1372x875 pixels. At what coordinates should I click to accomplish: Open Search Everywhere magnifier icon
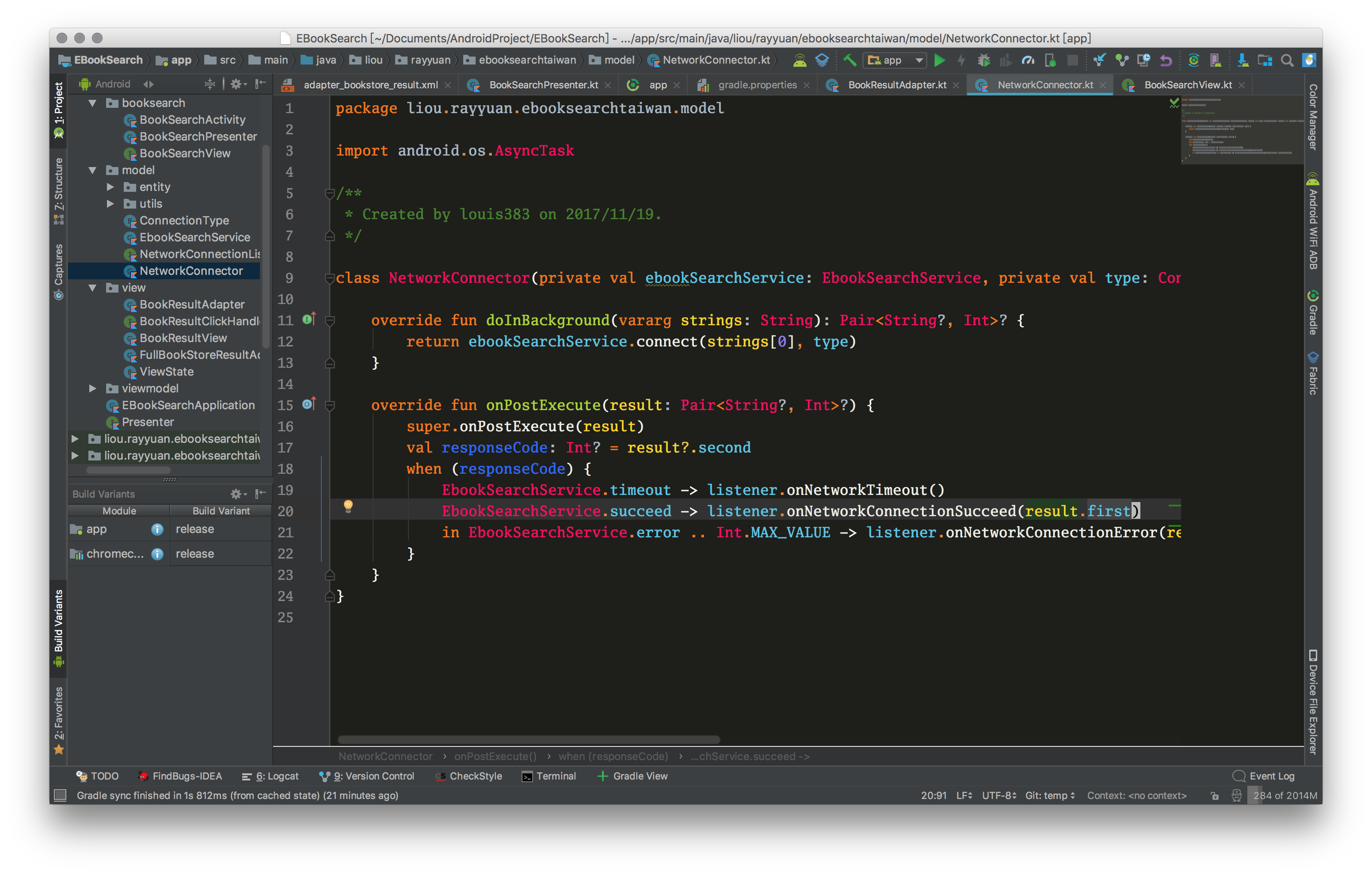coord(1287,61)
